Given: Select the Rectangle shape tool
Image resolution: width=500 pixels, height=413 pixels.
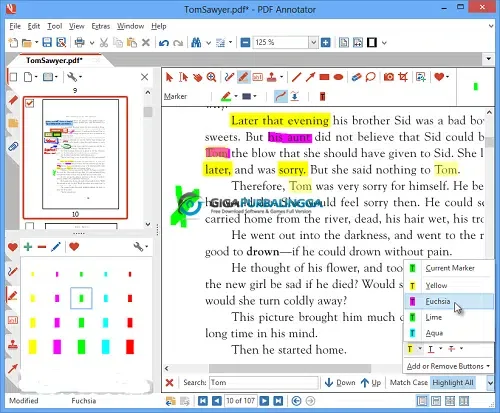Looking at the screenshot, I should tap(324, 77).
